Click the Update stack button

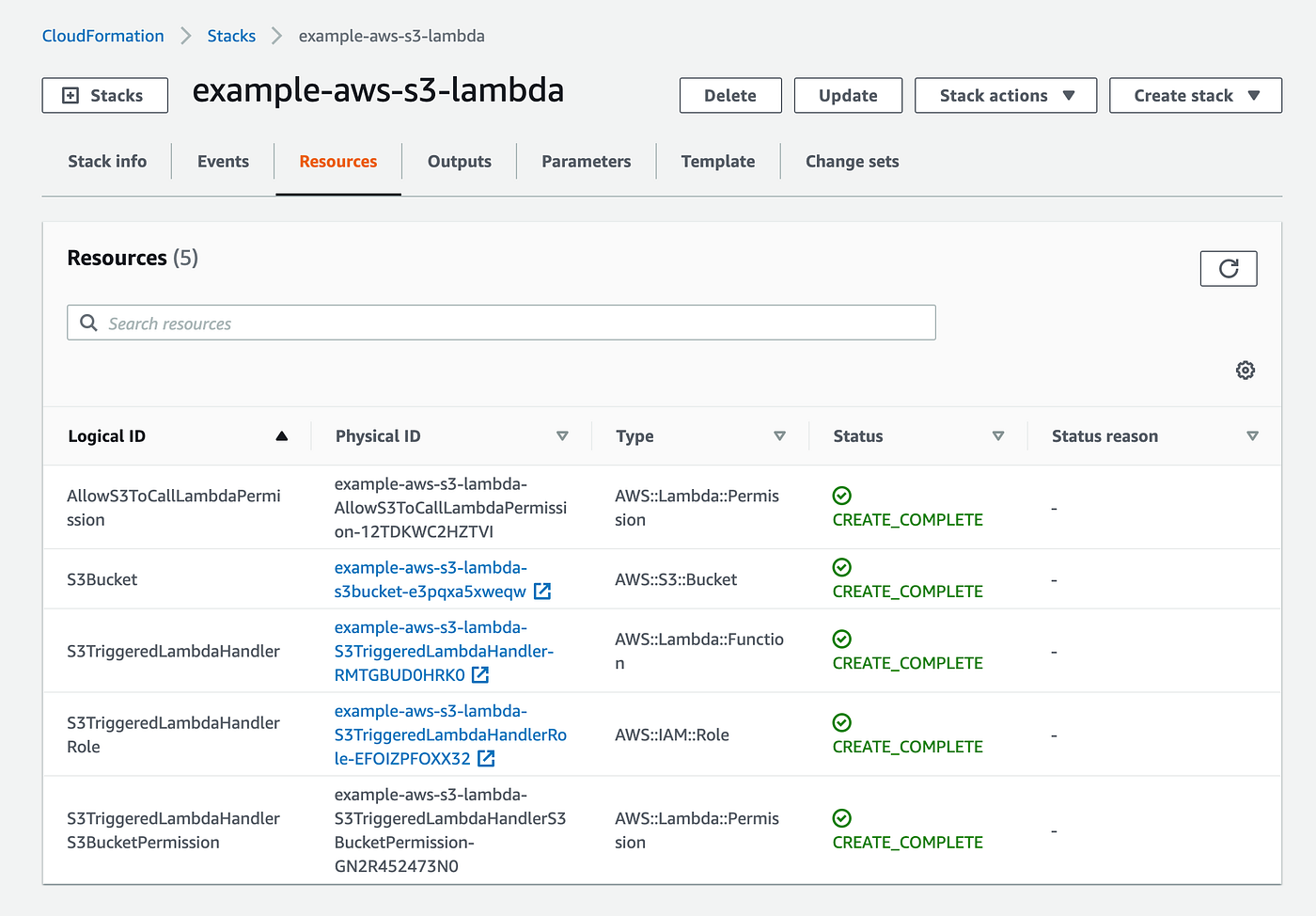(x=848, y=95)
